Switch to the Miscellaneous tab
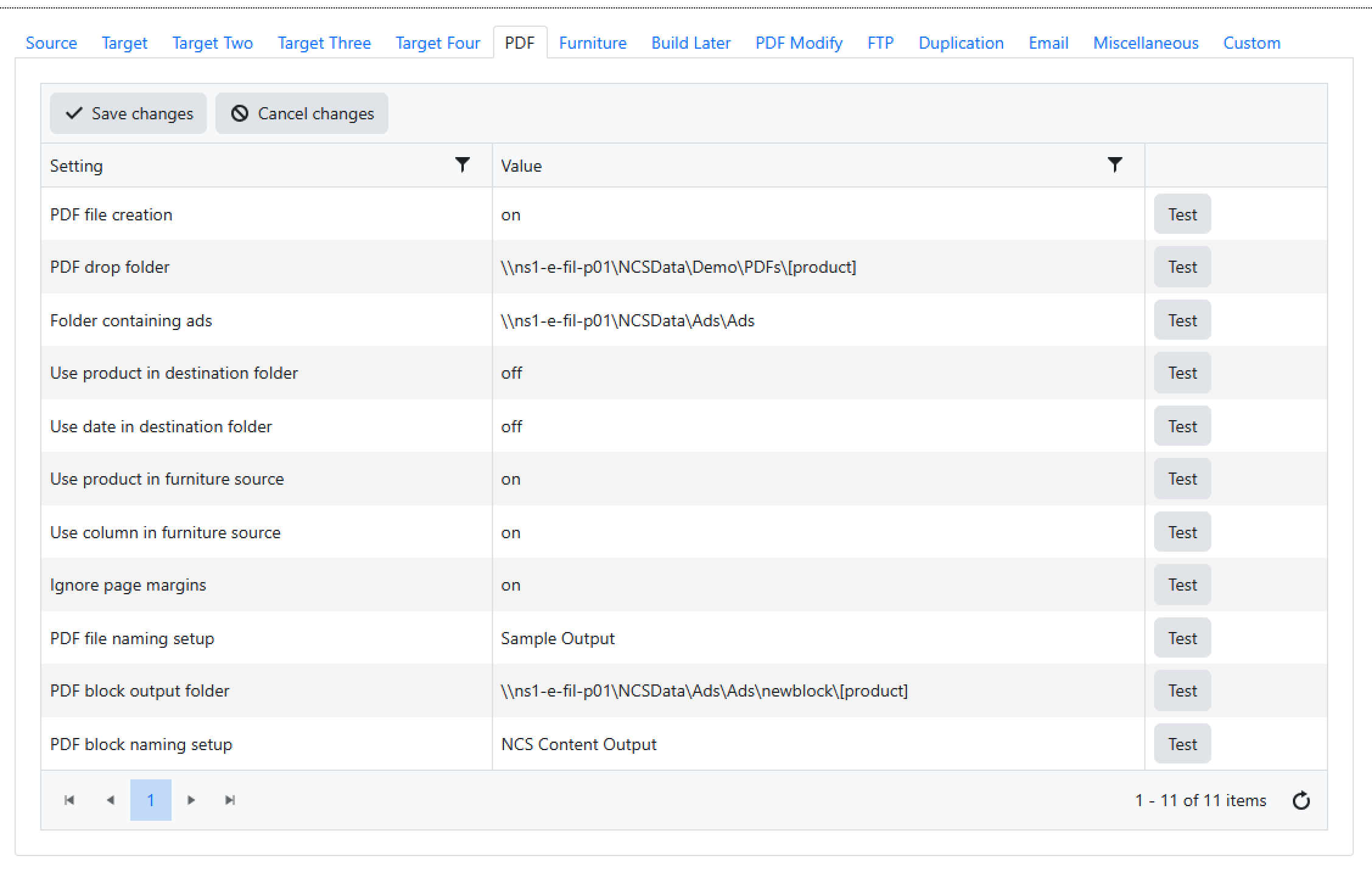Image resolution: width=1372 pixels, height=878 pixels. [1146, 43]
